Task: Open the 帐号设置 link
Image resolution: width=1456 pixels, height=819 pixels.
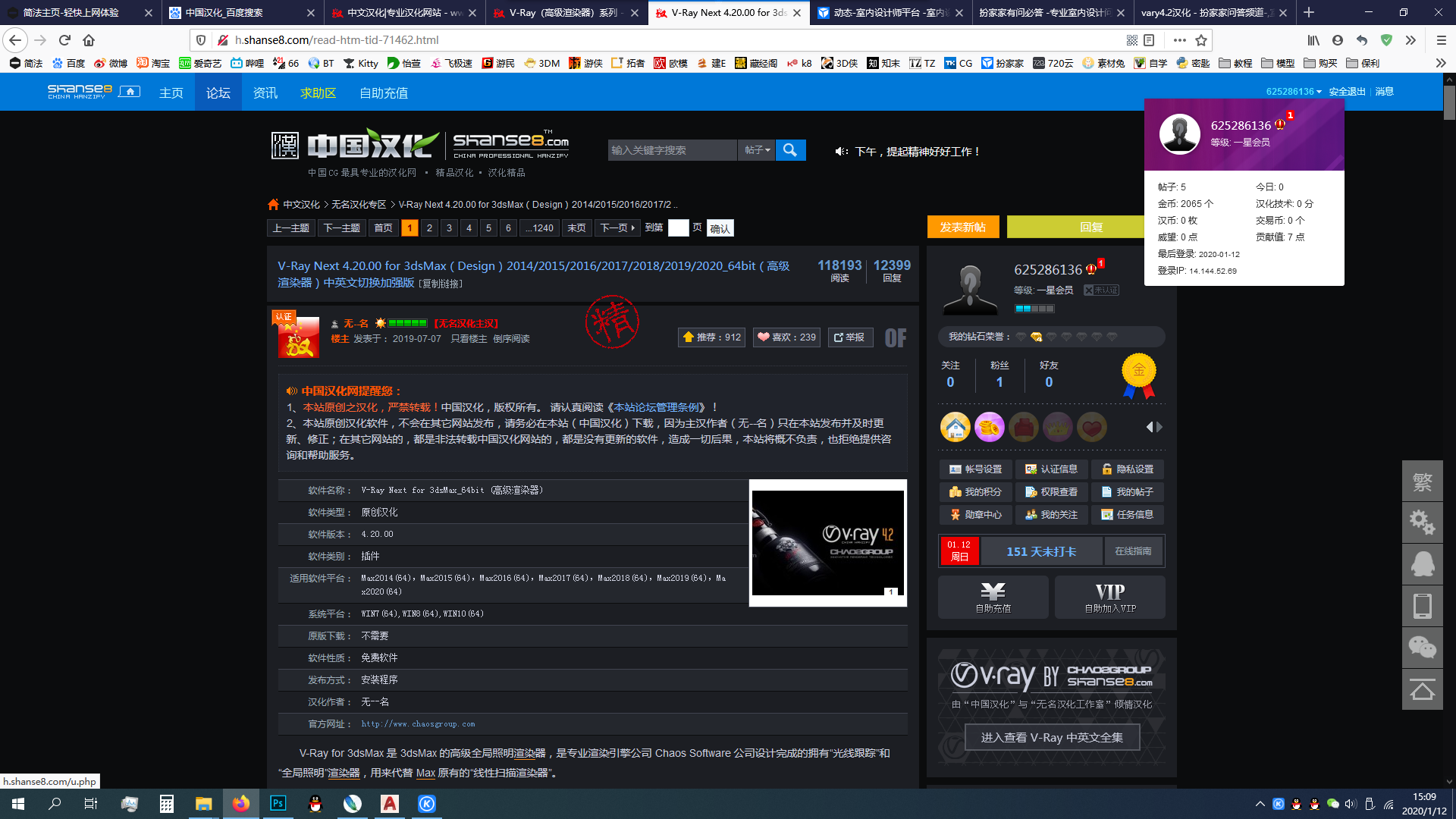Action: tap(975, 469)
